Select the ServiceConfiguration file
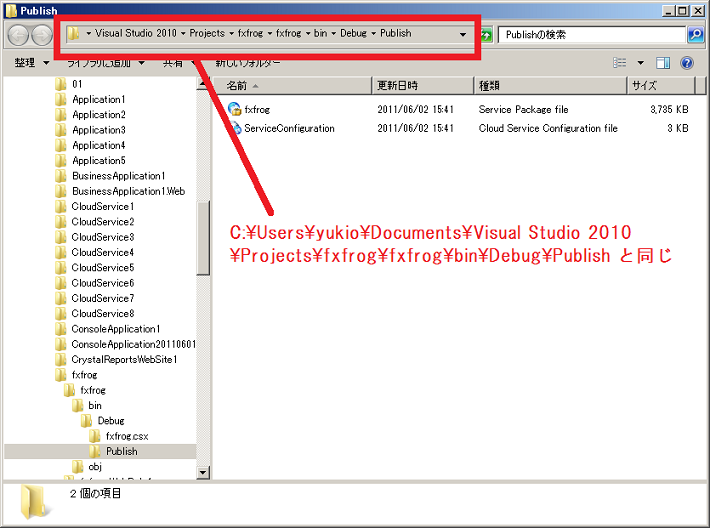Image resolution: width=710 pixels, height=528 pixels. pos(288,128)
